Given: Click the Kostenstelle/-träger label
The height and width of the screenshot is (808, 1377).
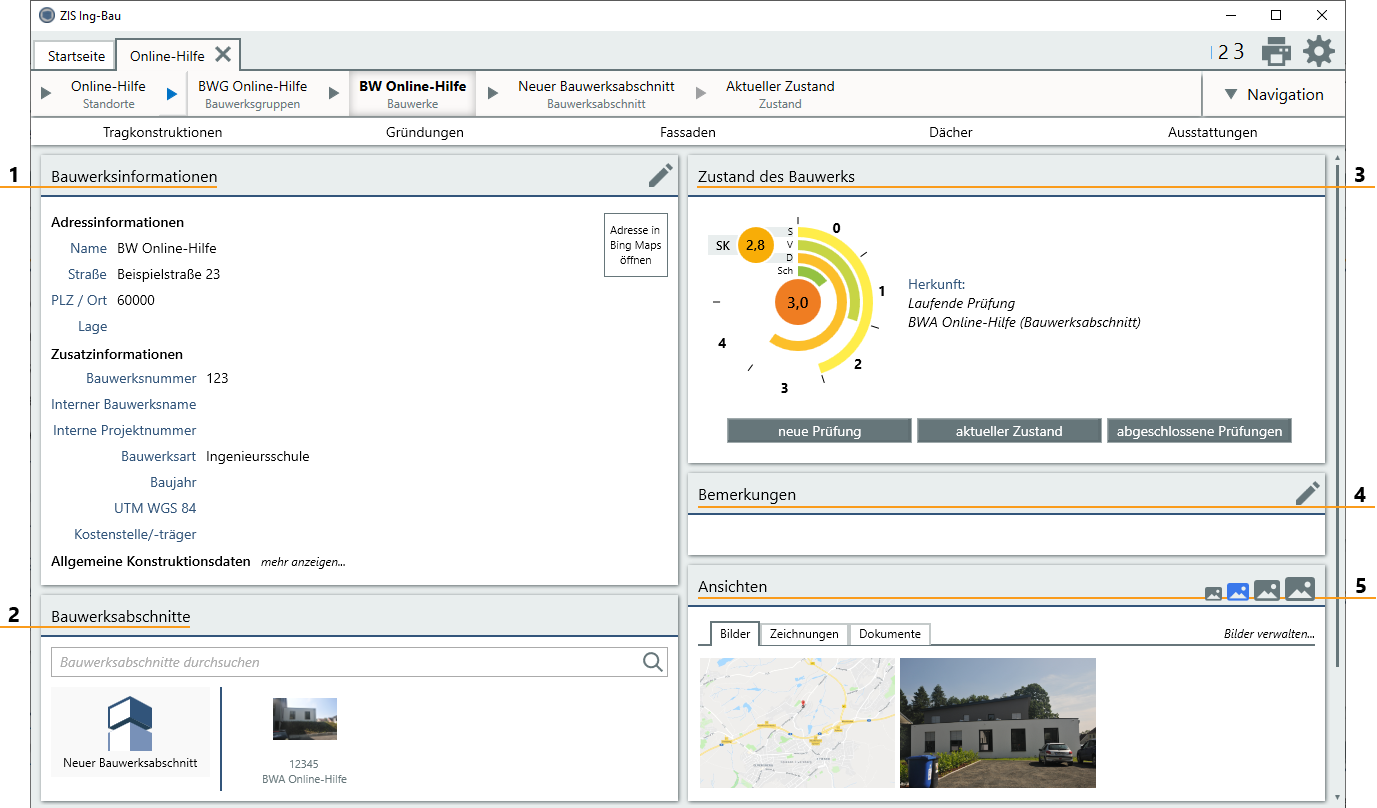Looking at the screenshot, I should tap(135, 534).
